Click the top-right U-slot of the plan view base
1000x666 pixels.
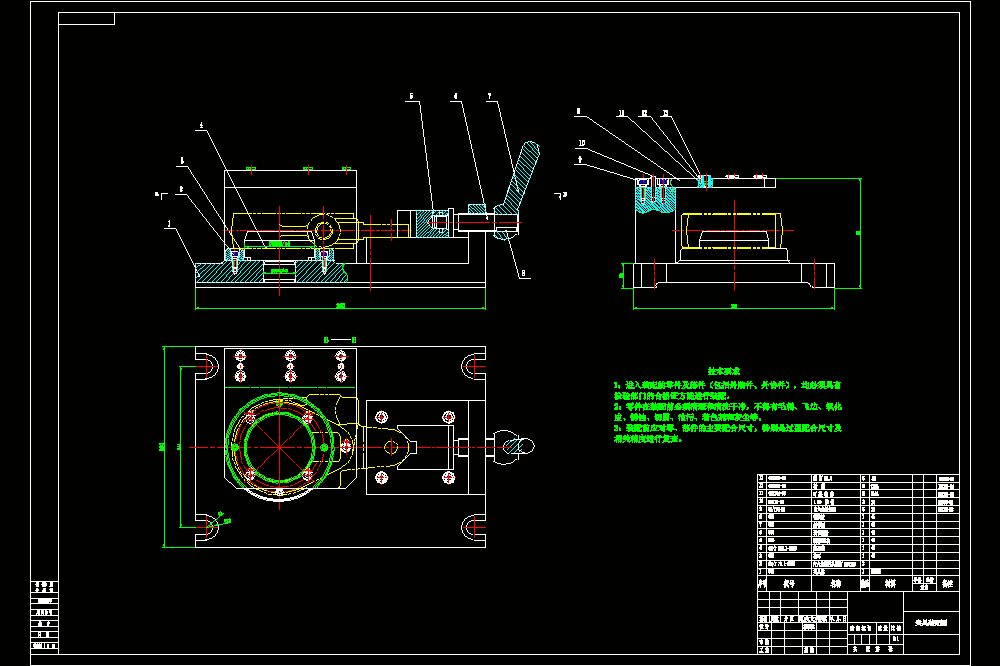click(473, 366)
